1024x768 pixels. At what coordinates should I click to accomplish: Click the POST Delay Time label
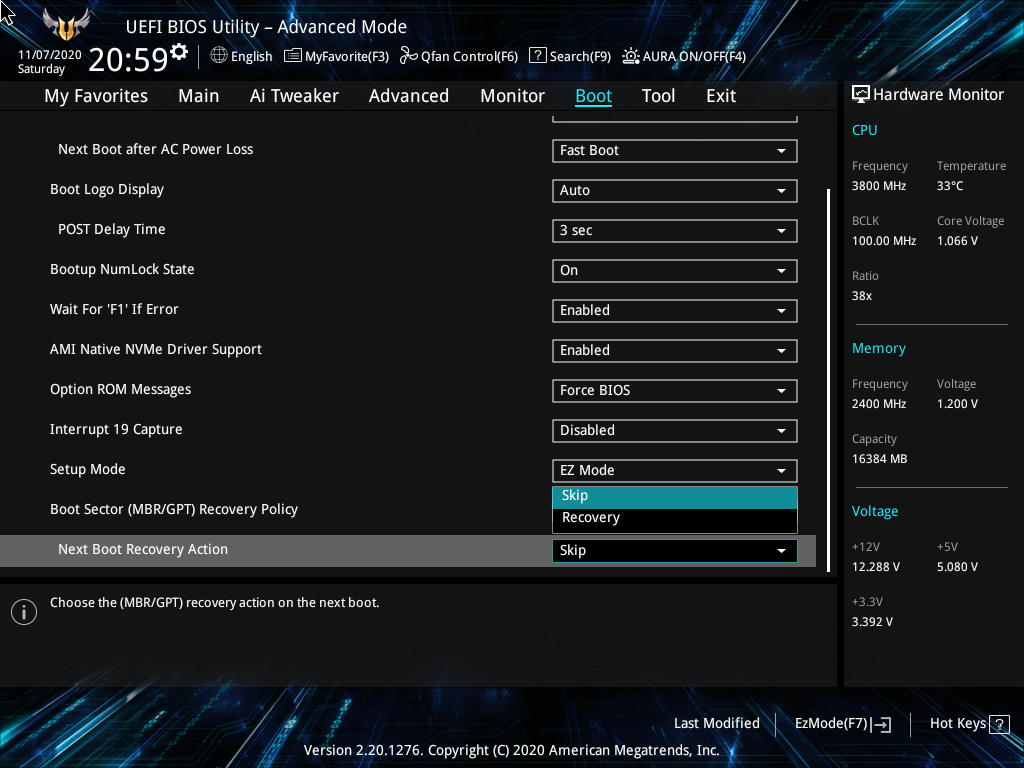[112, 230]
